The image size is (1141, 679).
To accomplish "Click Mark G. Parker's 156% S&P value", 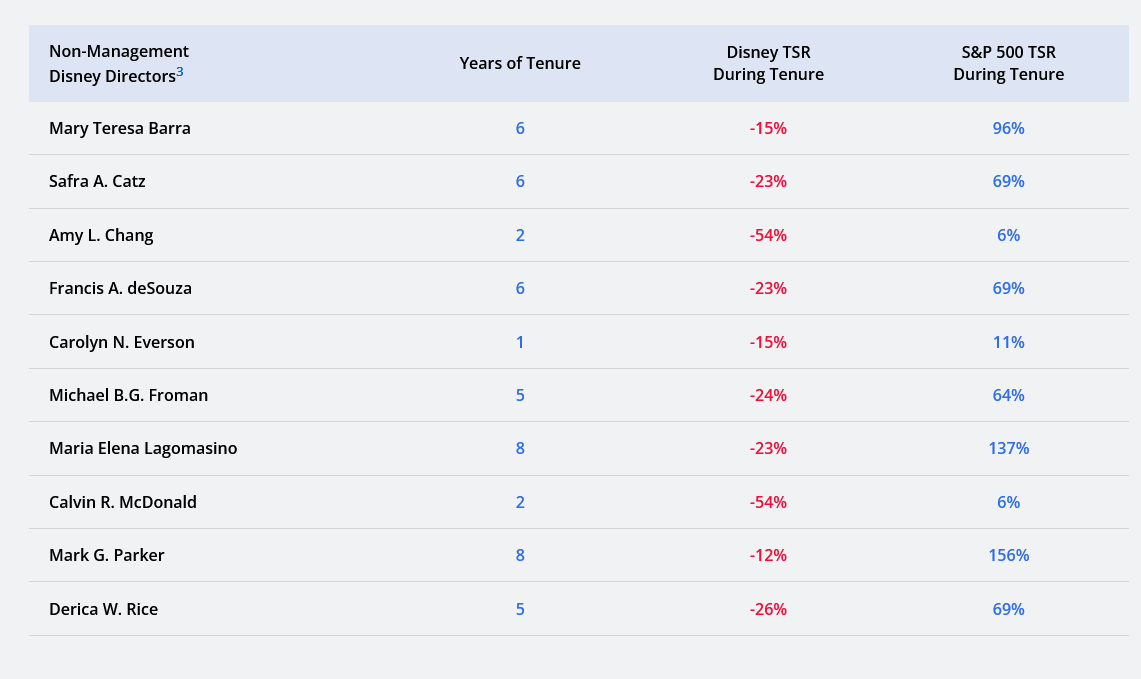I will click(1008, 555).
